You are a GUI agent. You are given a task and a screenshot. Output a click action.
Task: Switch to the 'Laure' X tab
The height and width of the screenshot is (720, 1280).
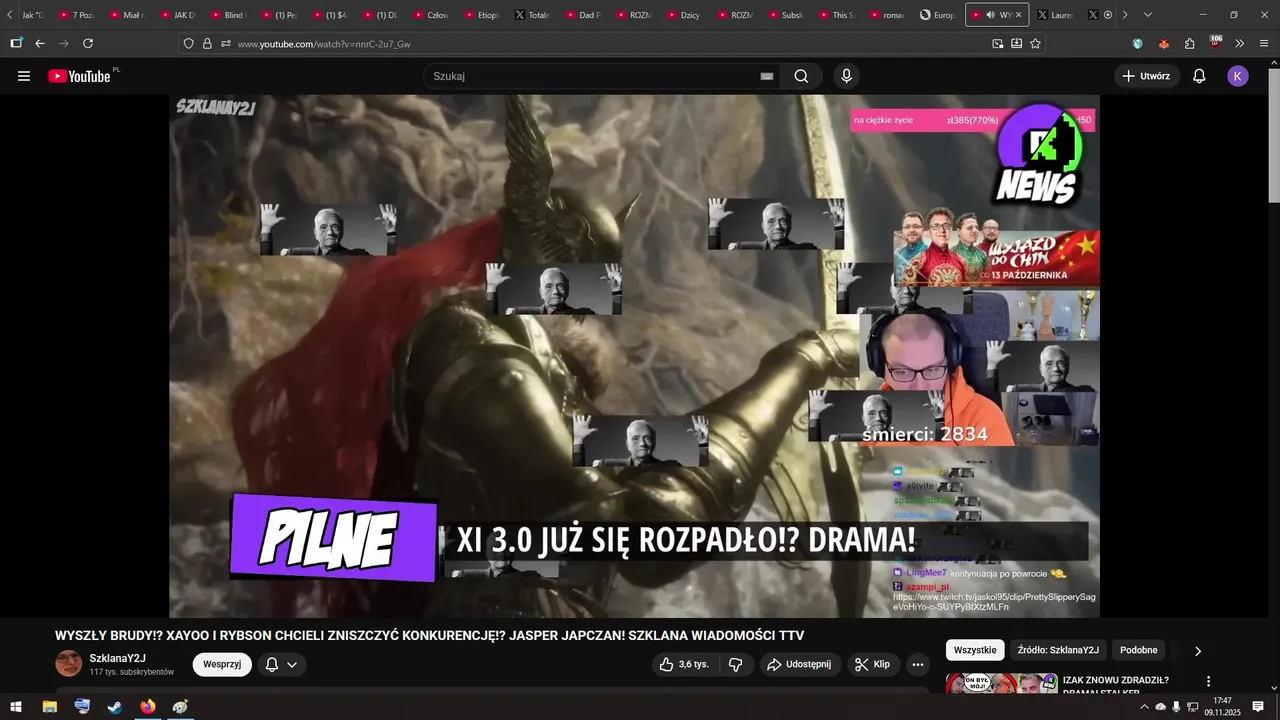tap(1056, 15)
